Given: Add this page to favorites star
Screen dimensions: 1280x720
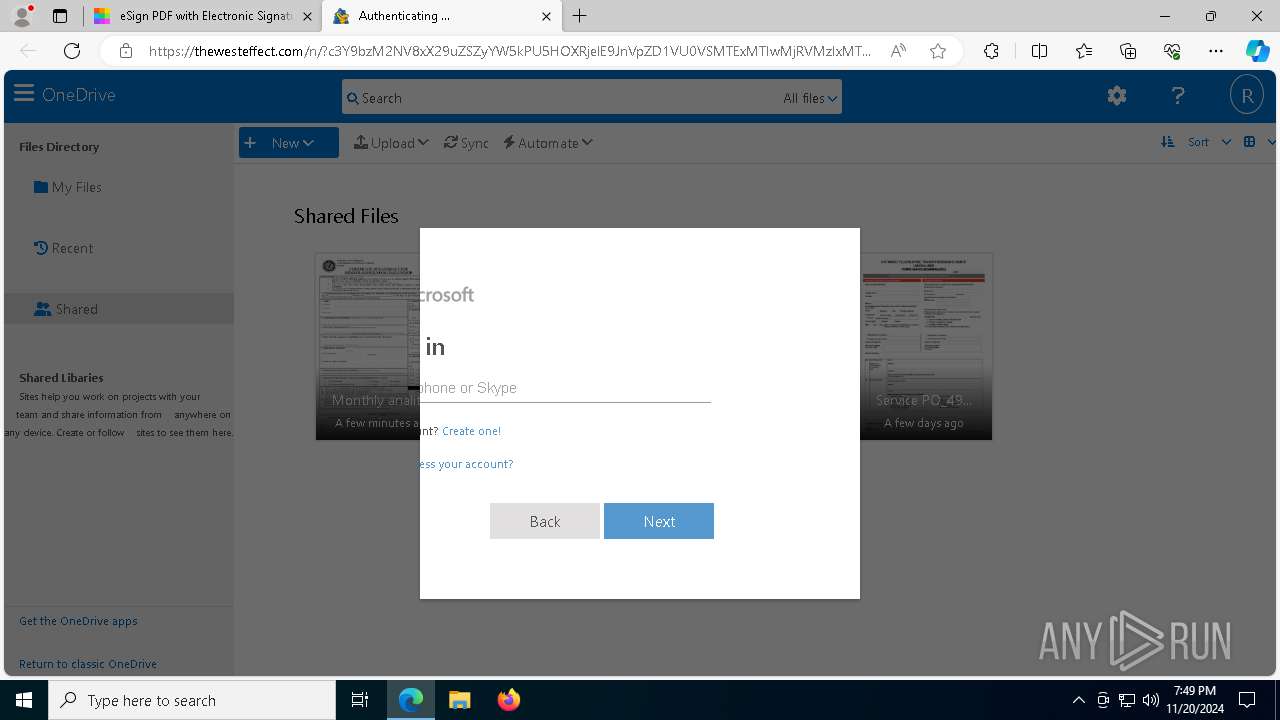Looking at the screenshot, I should (938, 51).
